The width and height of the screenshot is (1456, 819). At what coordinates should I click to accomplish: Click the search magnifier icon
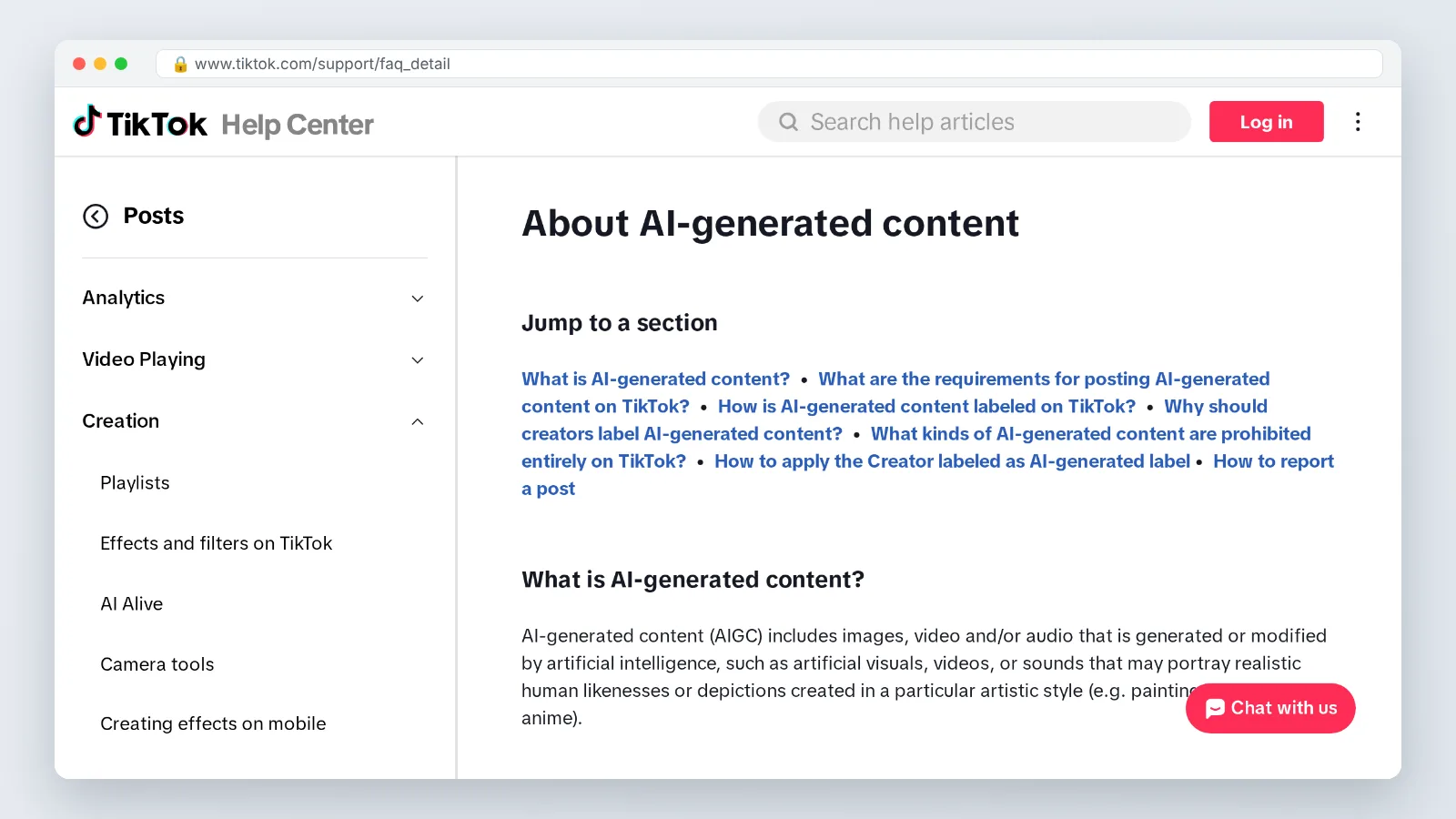(x=788, y=122)
